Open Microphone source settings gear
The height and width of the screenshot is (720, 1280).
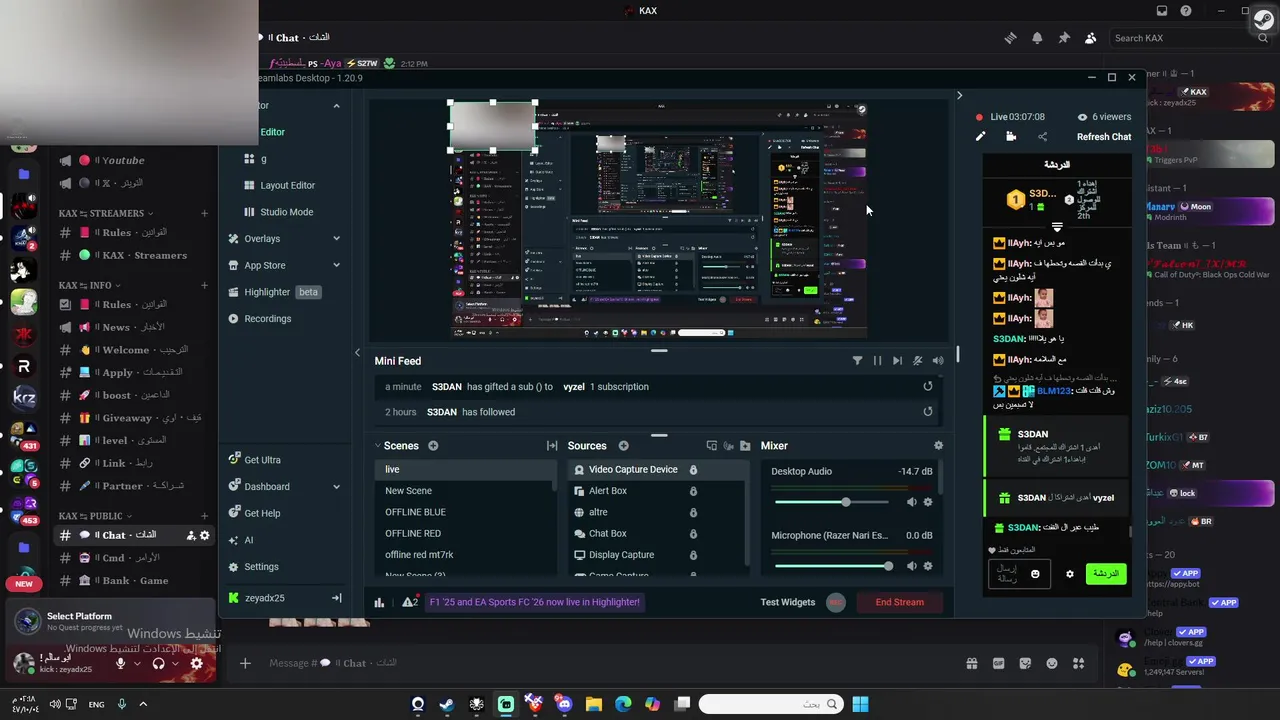point(928,566)
